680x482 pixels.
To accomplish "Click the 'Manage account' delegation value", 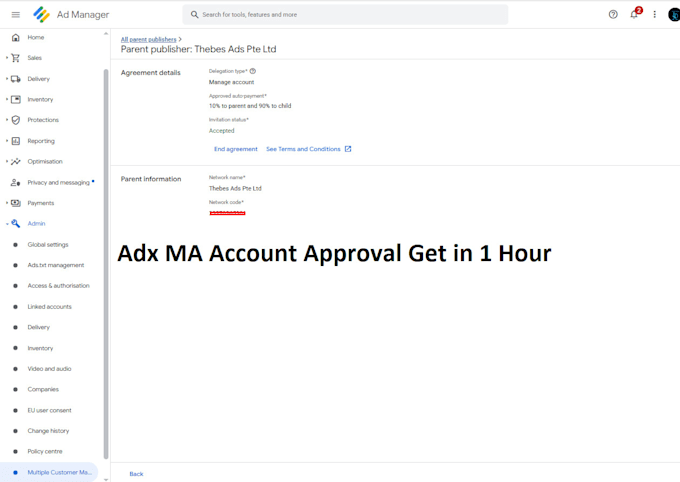I will click(232, 82).
